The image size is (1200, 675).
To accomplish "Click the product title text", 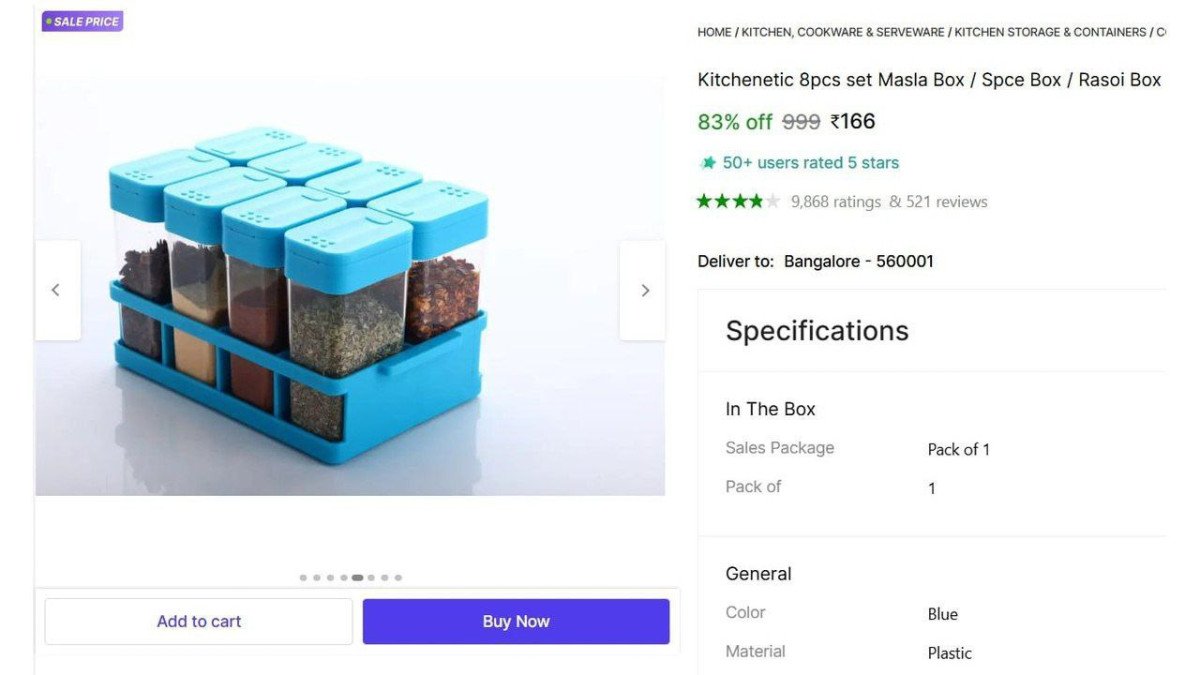I will tap(929, 79).
